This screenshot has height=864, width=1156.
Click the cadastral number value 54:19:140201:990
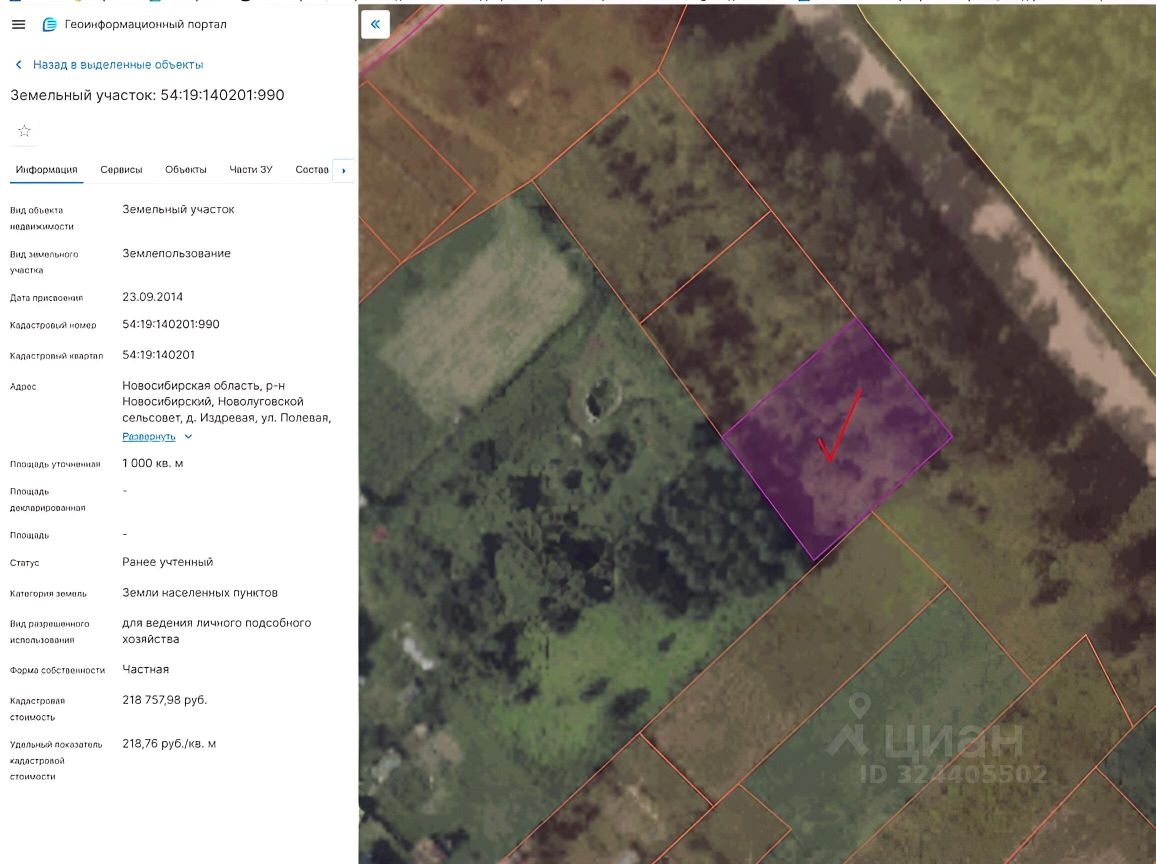click(171, 324)
